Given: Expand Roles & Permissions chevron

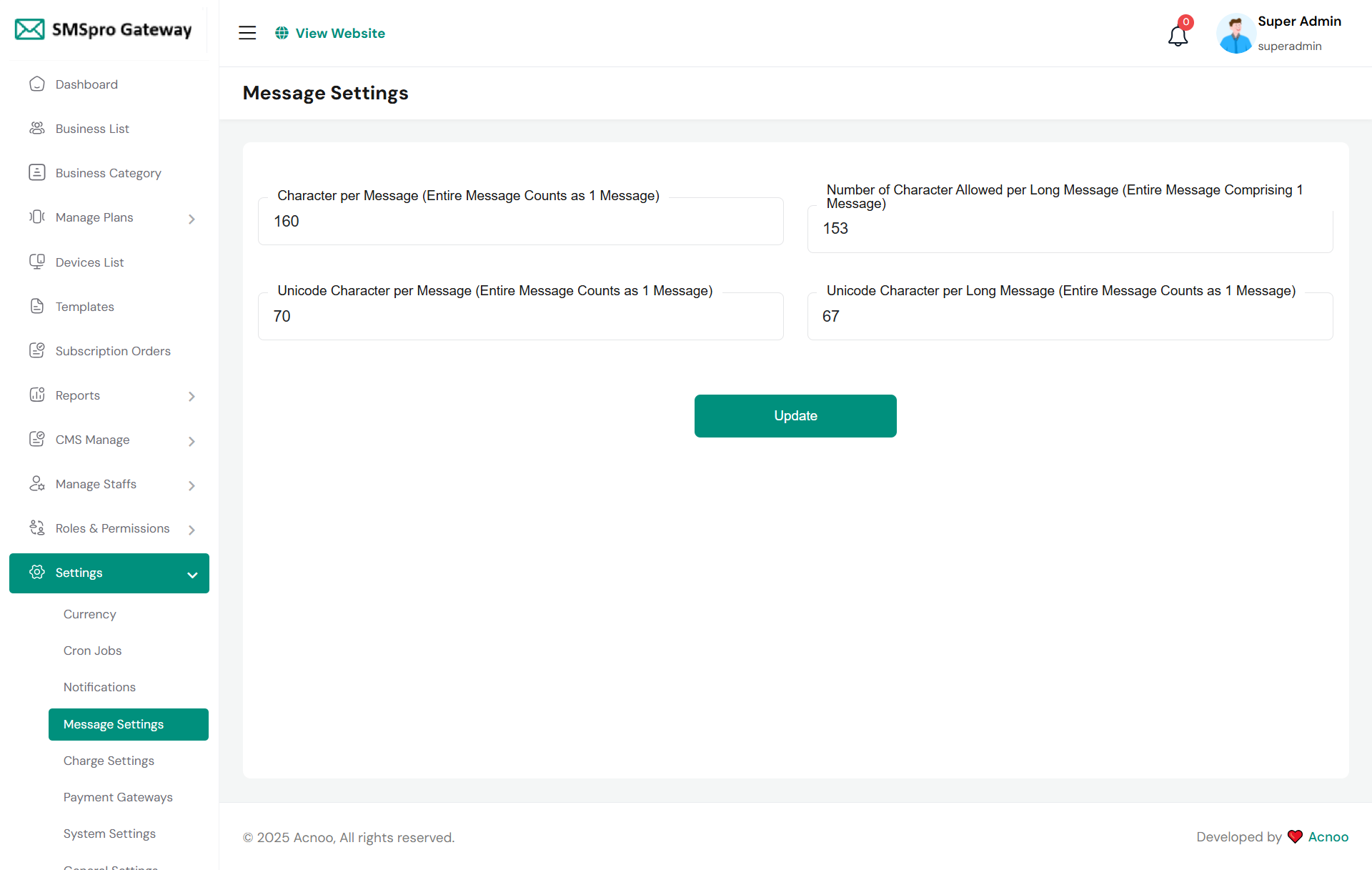Looking at the screenshot, I should pos(192,530).
